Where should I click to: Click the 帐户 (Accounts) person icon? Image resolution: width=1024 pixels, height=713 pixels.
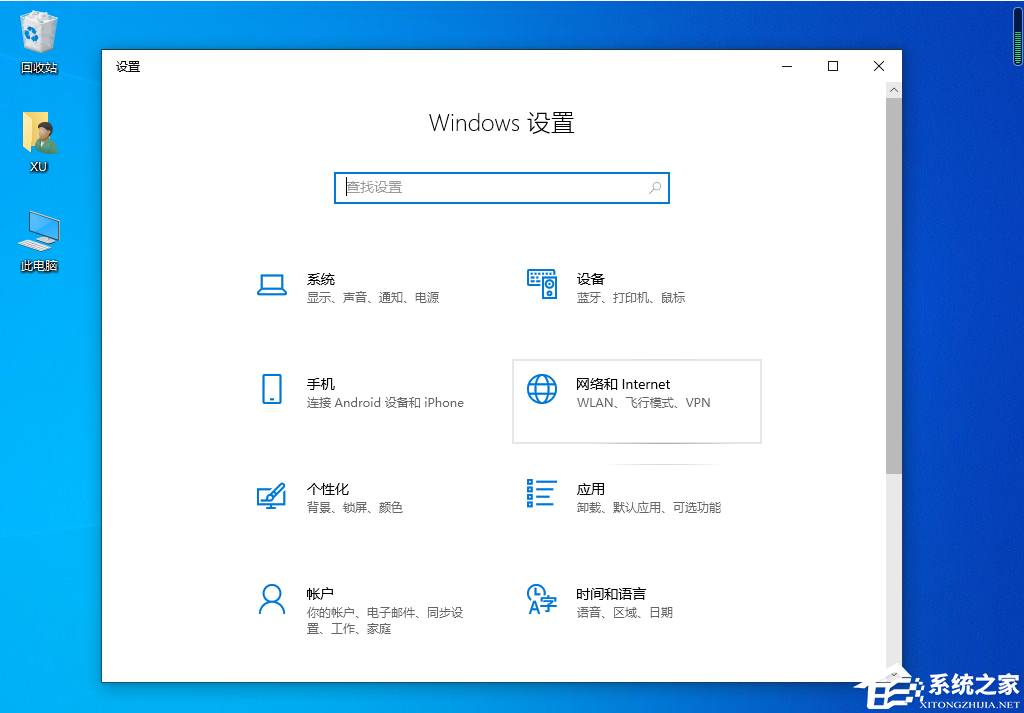272,599
